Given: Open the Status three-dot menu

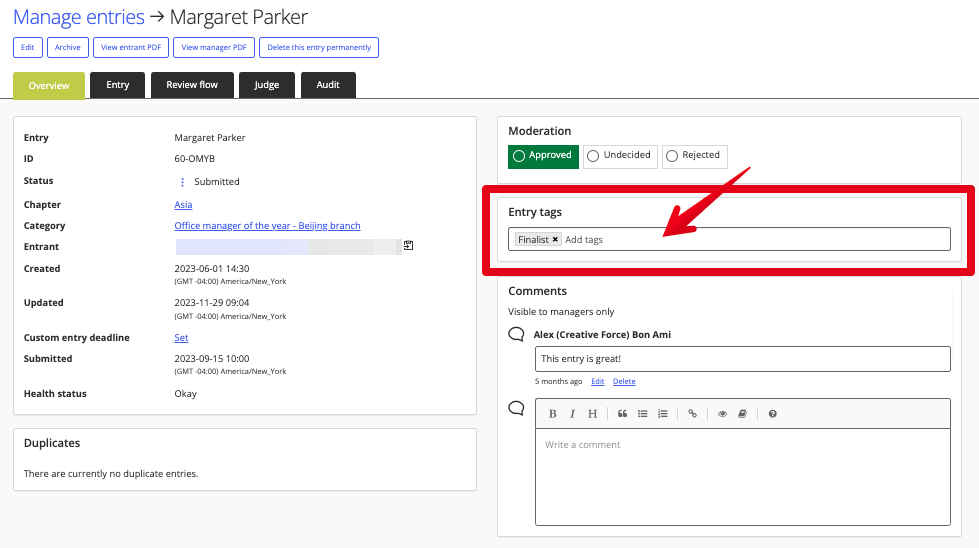Looking at the screenshot, I should [x=182, y=182].
